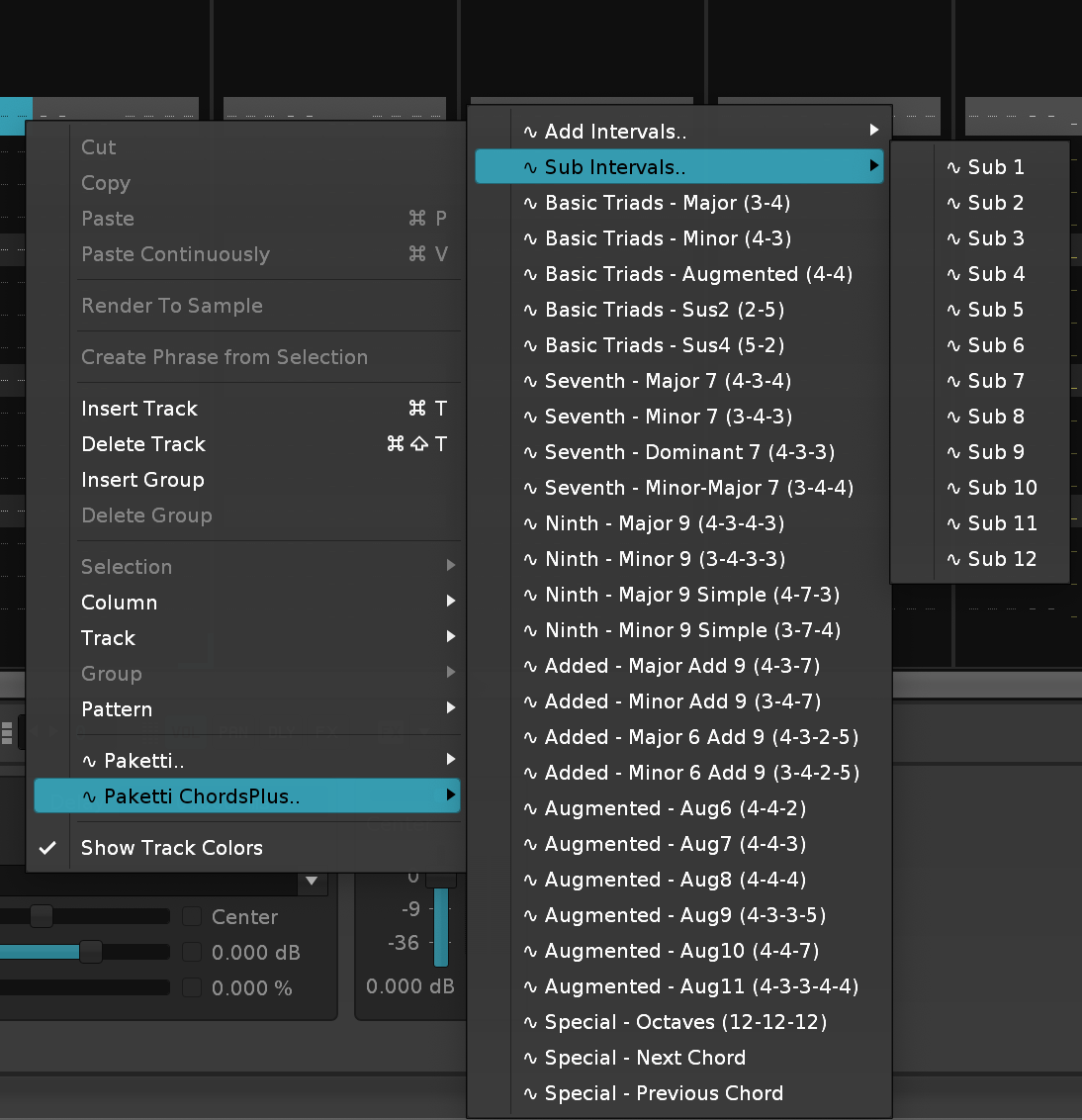The height and width of the screenshot is (1120, 1082).
Task: Open the Column submenu
Action: coord(247,603)
